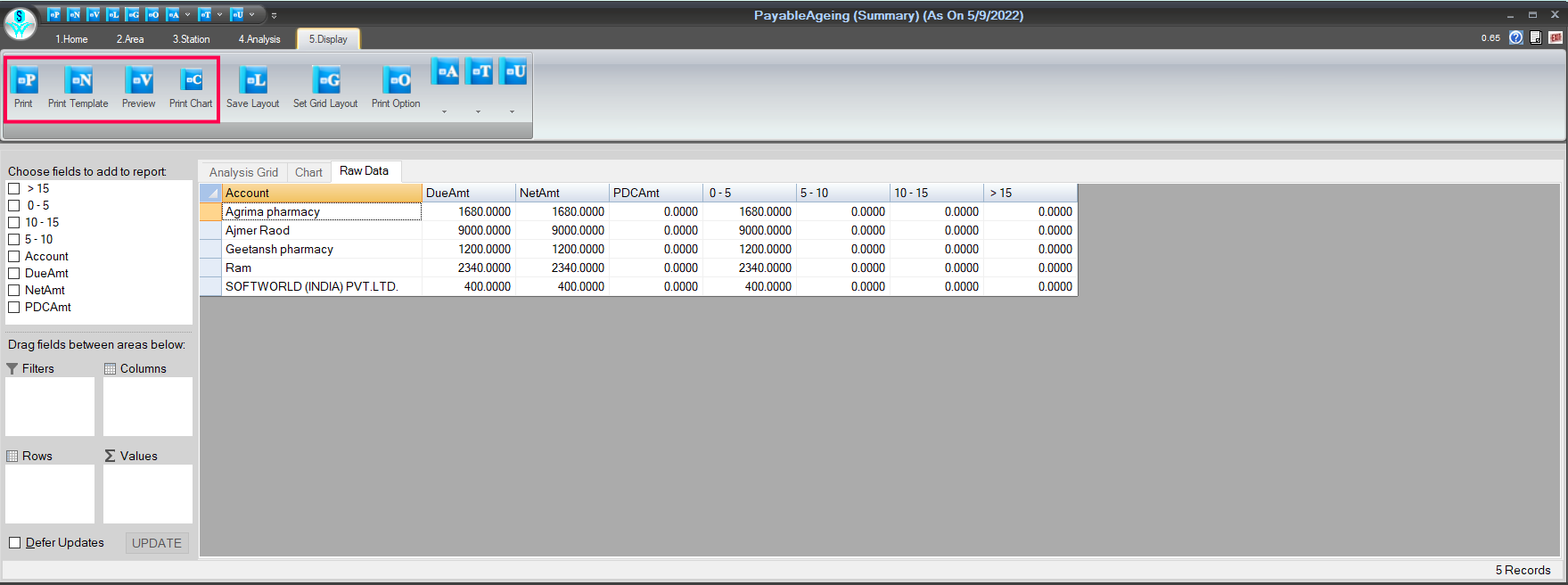Viewport: 1568px width, 585px height.
Task: Expand the dropdown under the ribbon A icon
Action: click(x=445, y=112)
